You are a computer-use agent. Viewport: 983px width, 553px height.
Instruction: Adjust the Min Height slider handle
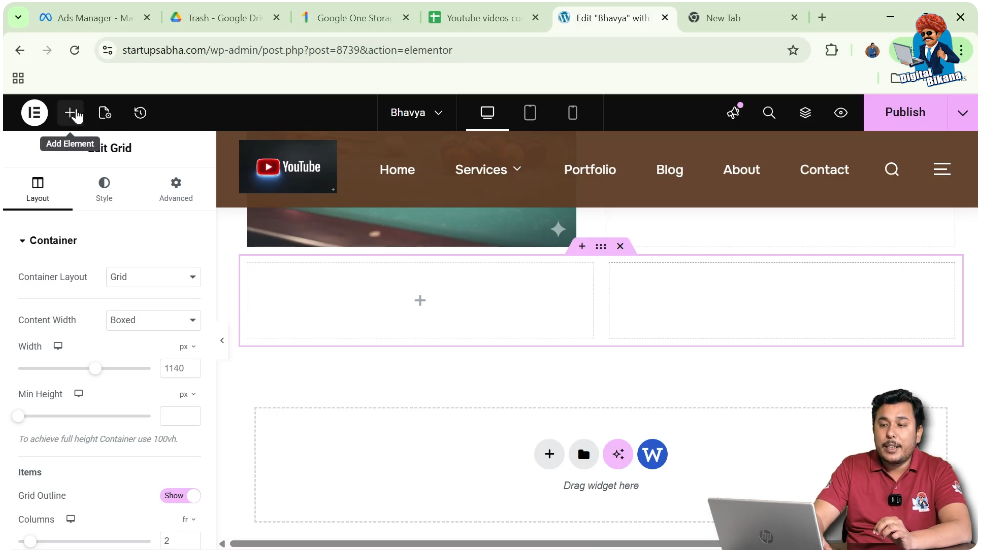point(19,416)
